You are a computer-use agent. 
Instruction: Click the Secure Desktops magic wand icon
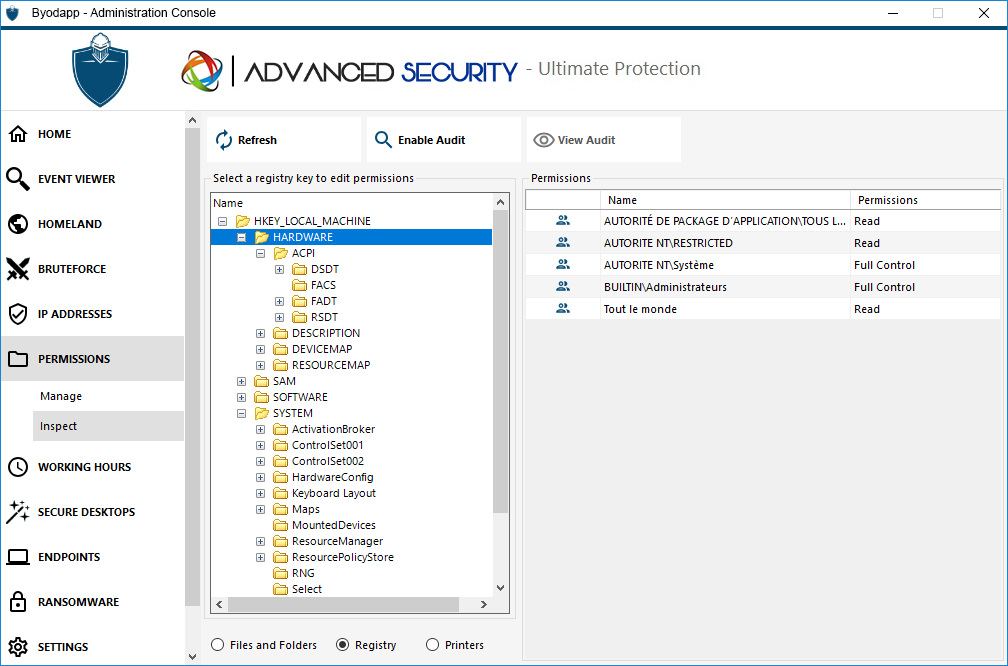pos(18,512)
